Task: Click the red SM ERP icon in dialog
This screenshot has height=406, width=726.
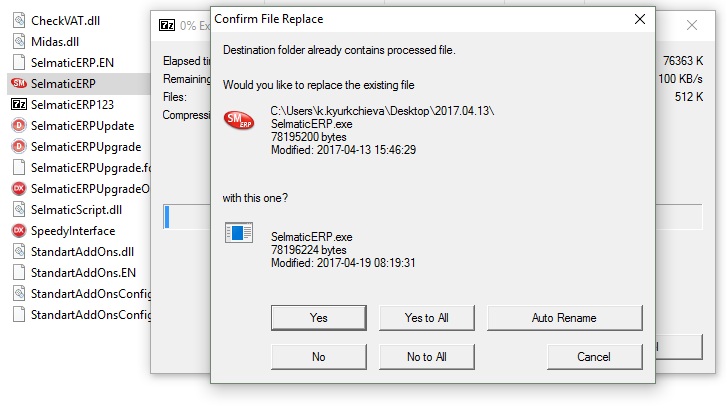Action: (239, 120)
